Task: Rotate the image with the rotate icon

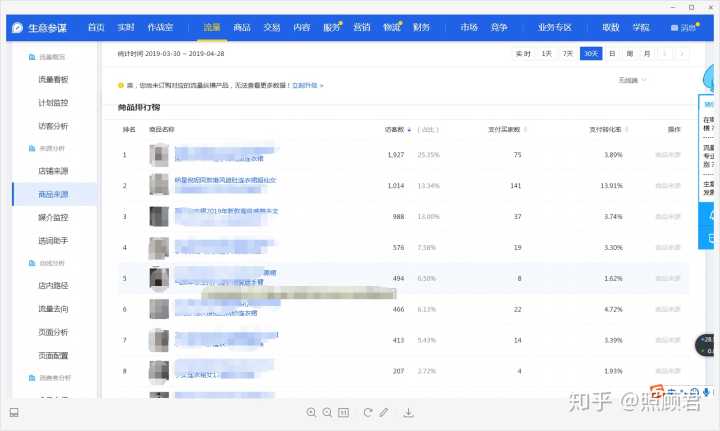Action: [368, 412]
